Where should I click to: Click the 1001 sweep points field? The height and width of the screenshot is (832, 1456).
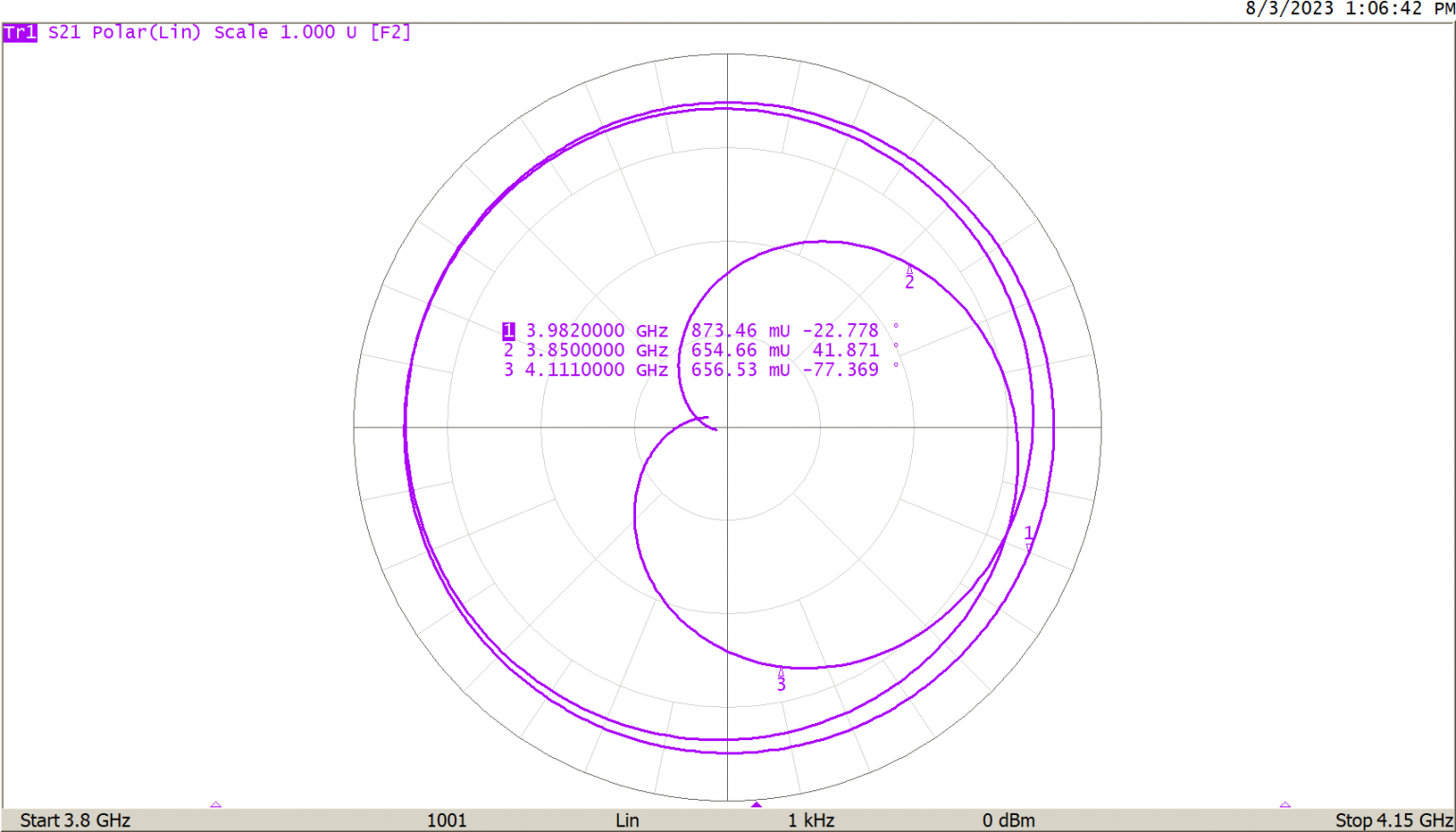[446, 820]
